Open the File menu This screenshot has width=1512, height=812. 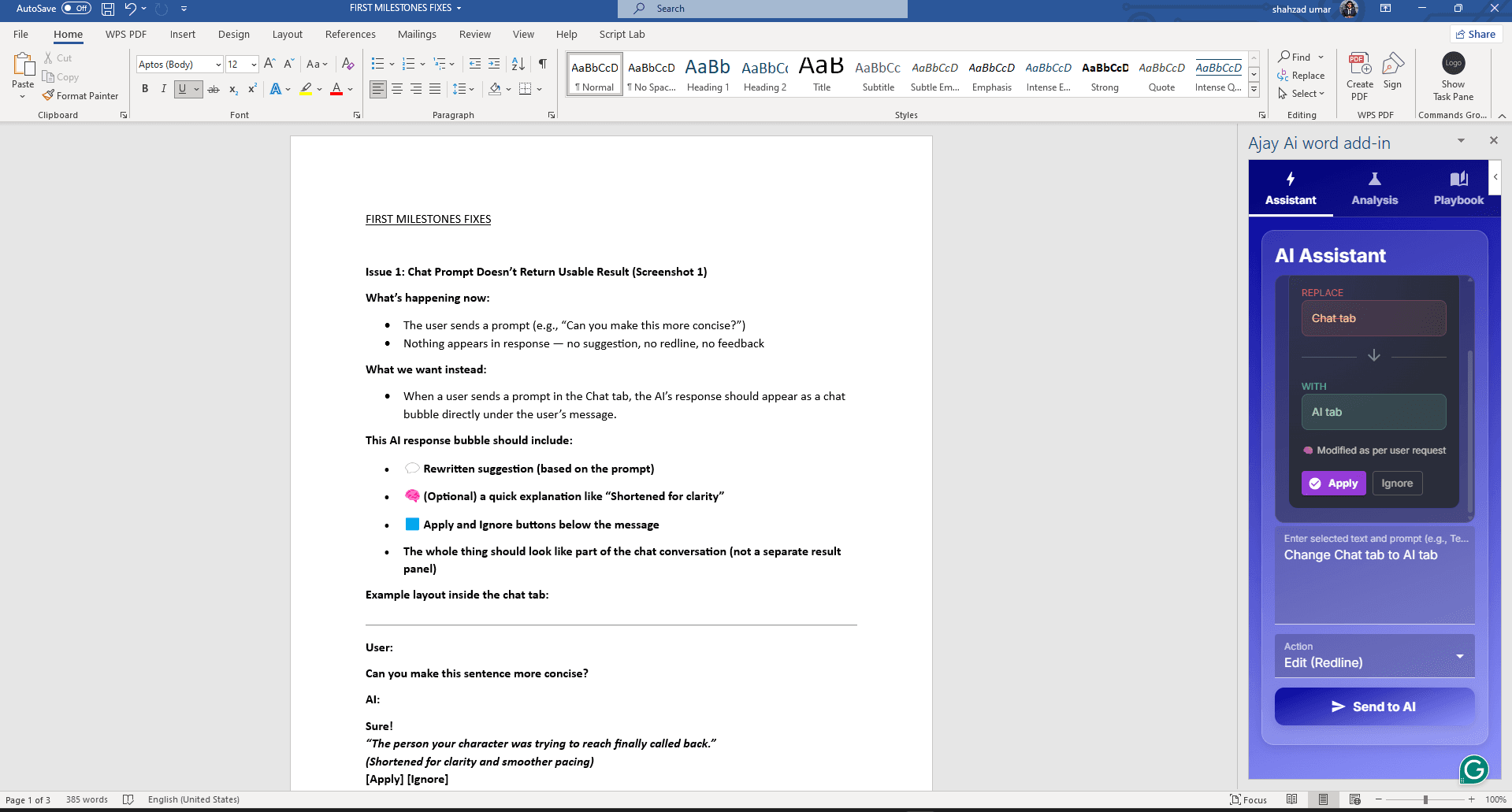(20, 34)
